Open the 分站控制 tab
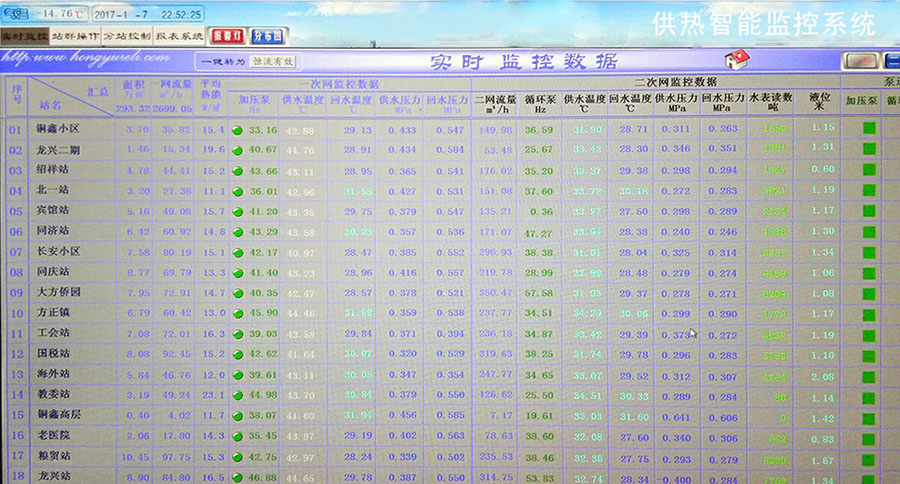 point(127,35)
